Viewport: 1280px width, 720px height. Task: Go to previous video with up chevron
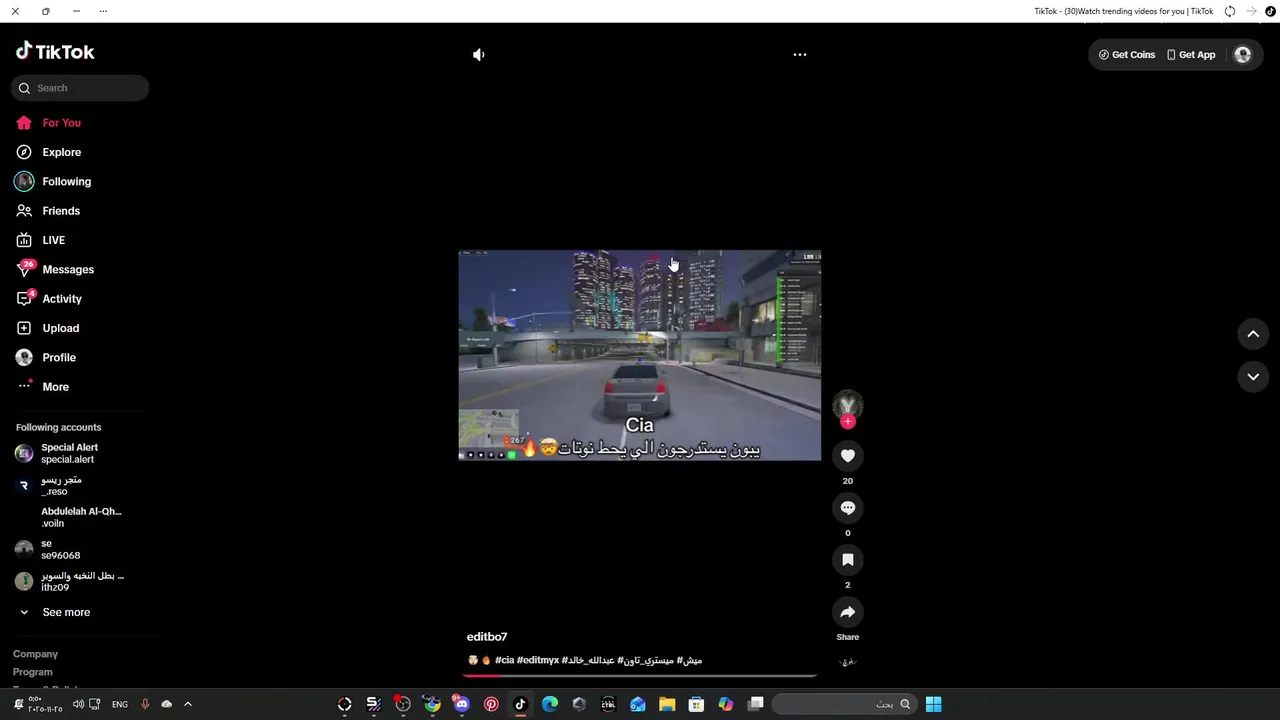pyautogui.click(x=1253, y=334)
